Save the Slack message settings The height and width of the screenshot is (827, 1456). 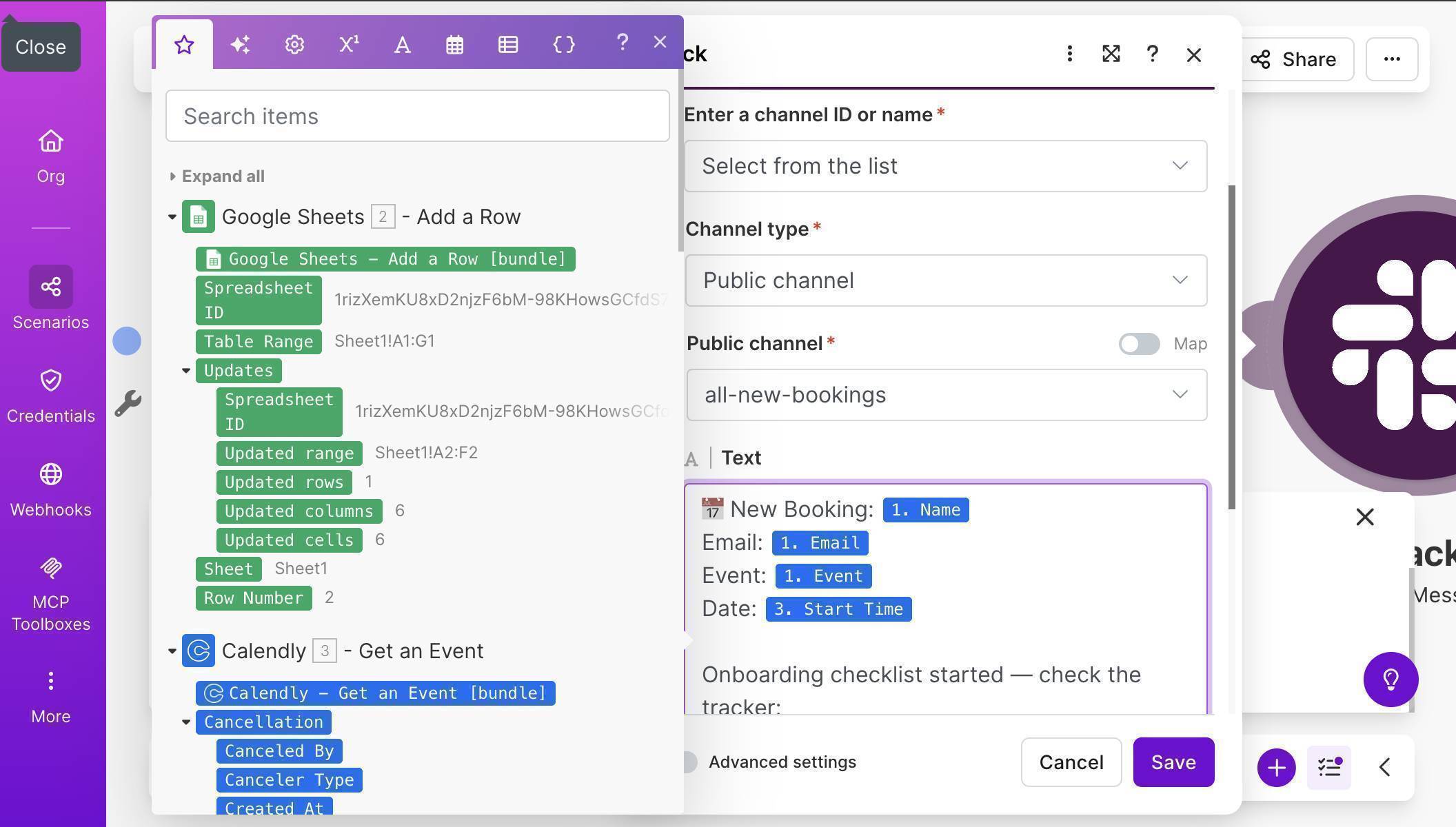coord(1173,762)
